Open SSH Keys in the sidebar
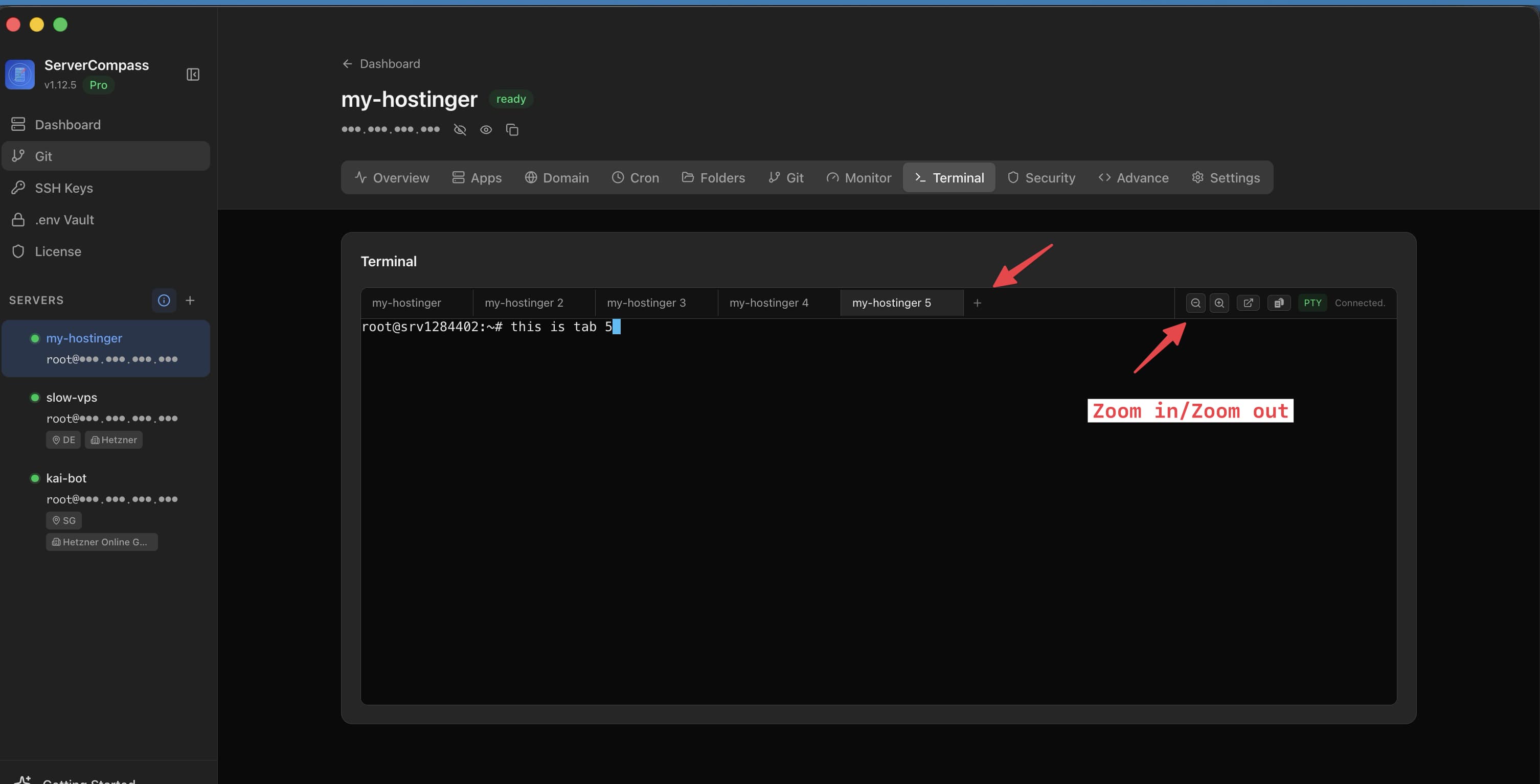The height and width of the screenshot is (784, 1540). 106,188
